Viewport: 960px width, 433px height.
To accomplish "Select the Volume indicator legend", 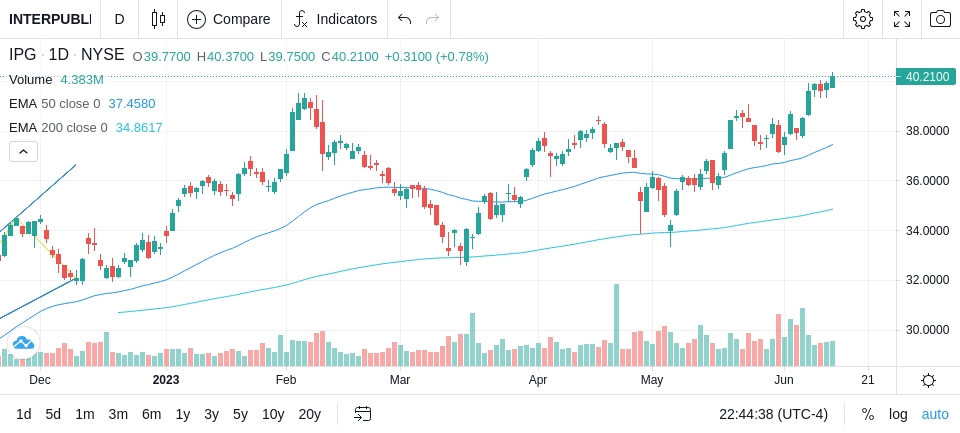I will click(31, 80).
